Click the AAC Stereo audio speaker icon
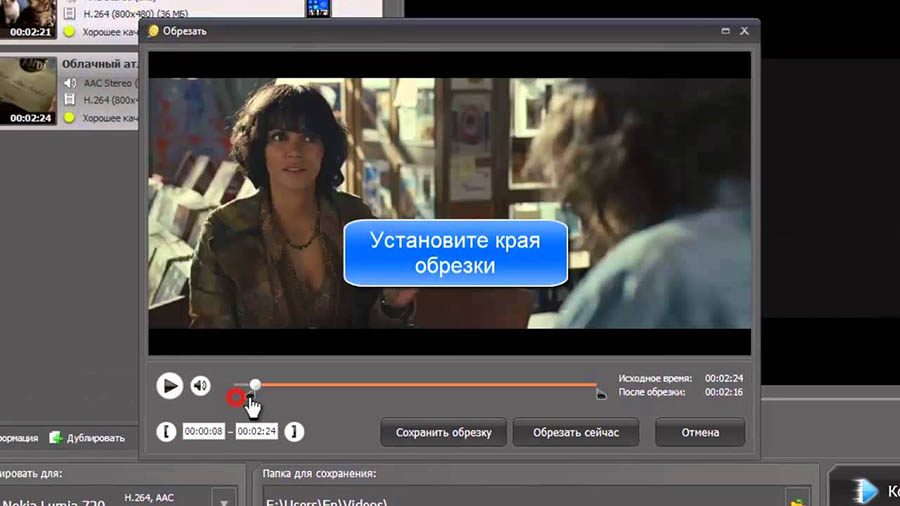900x506 pixels. (69, 82)
